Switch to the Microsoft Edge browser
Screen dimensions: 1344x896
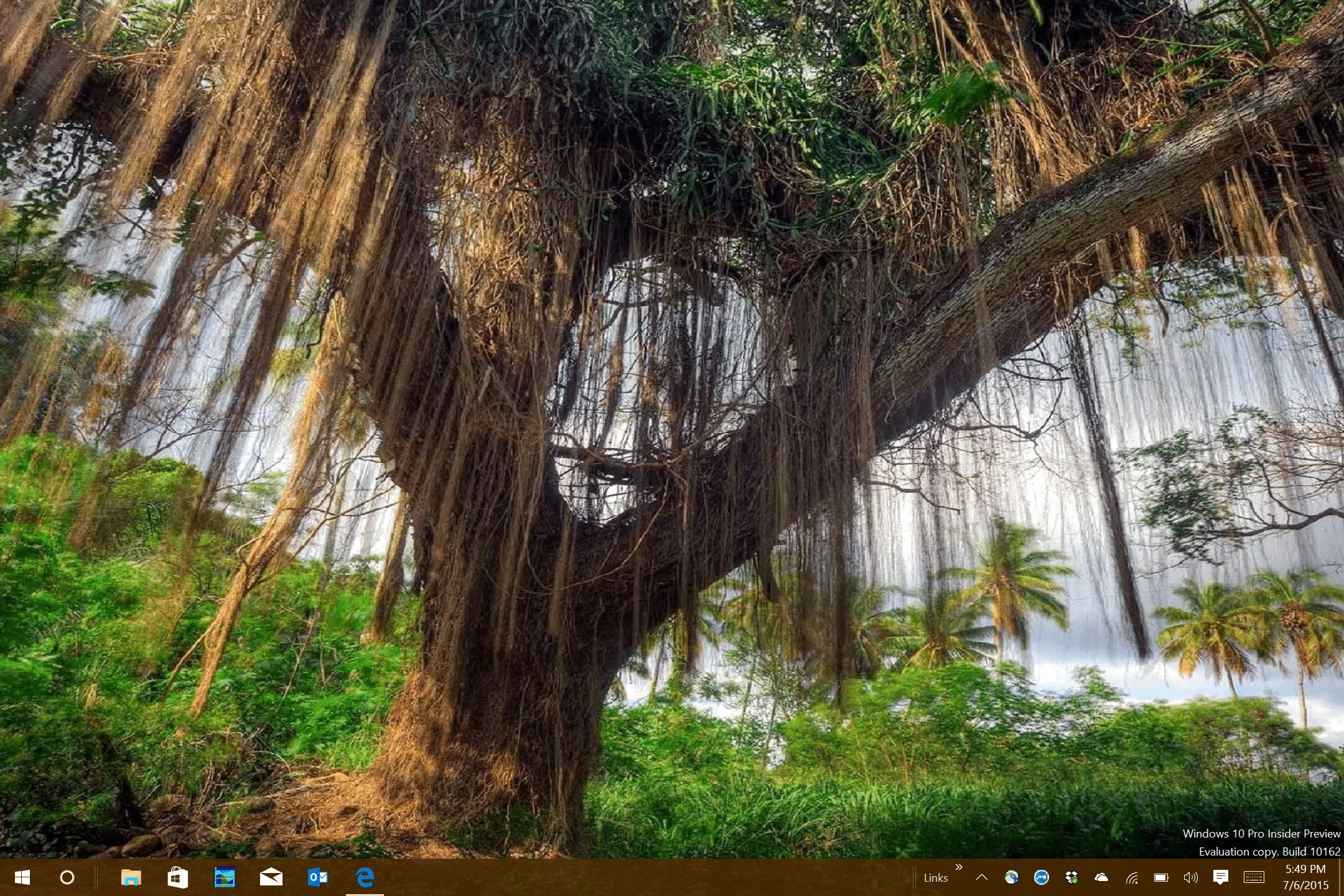tap(365, 877)
